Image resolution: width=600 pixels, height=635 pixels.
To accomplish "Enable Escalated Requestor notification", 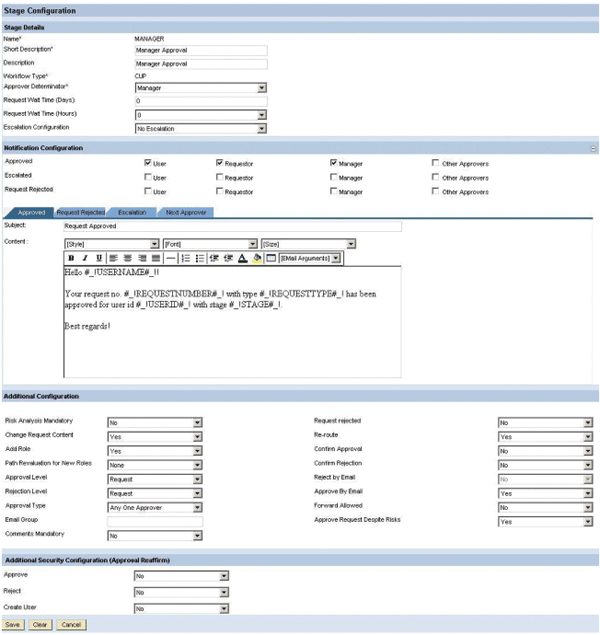I will pyautogui.click(x=219, y=177).
